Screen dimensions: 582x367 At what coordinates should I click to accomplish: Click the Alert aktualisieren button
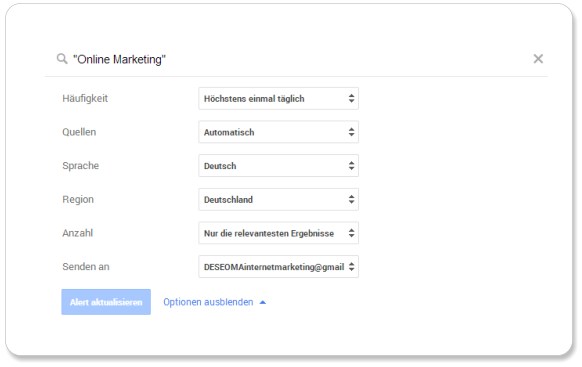coord(106,302)
